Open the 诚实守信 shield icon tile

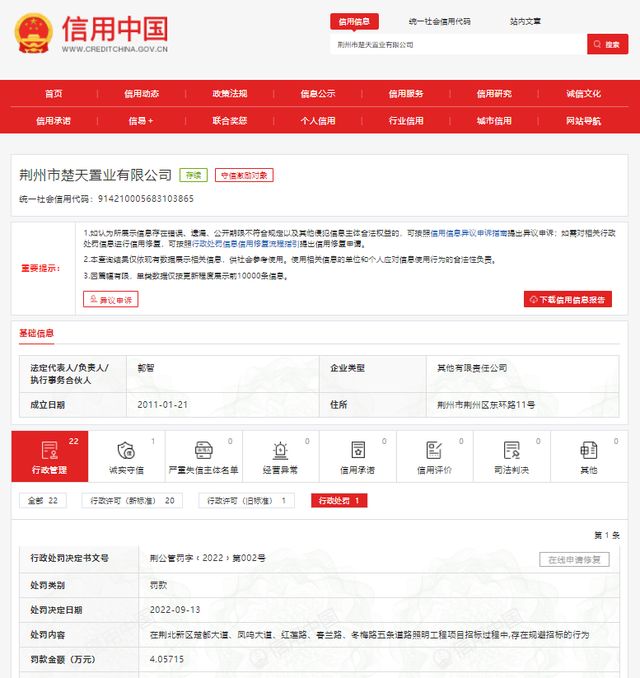point(127,456)
